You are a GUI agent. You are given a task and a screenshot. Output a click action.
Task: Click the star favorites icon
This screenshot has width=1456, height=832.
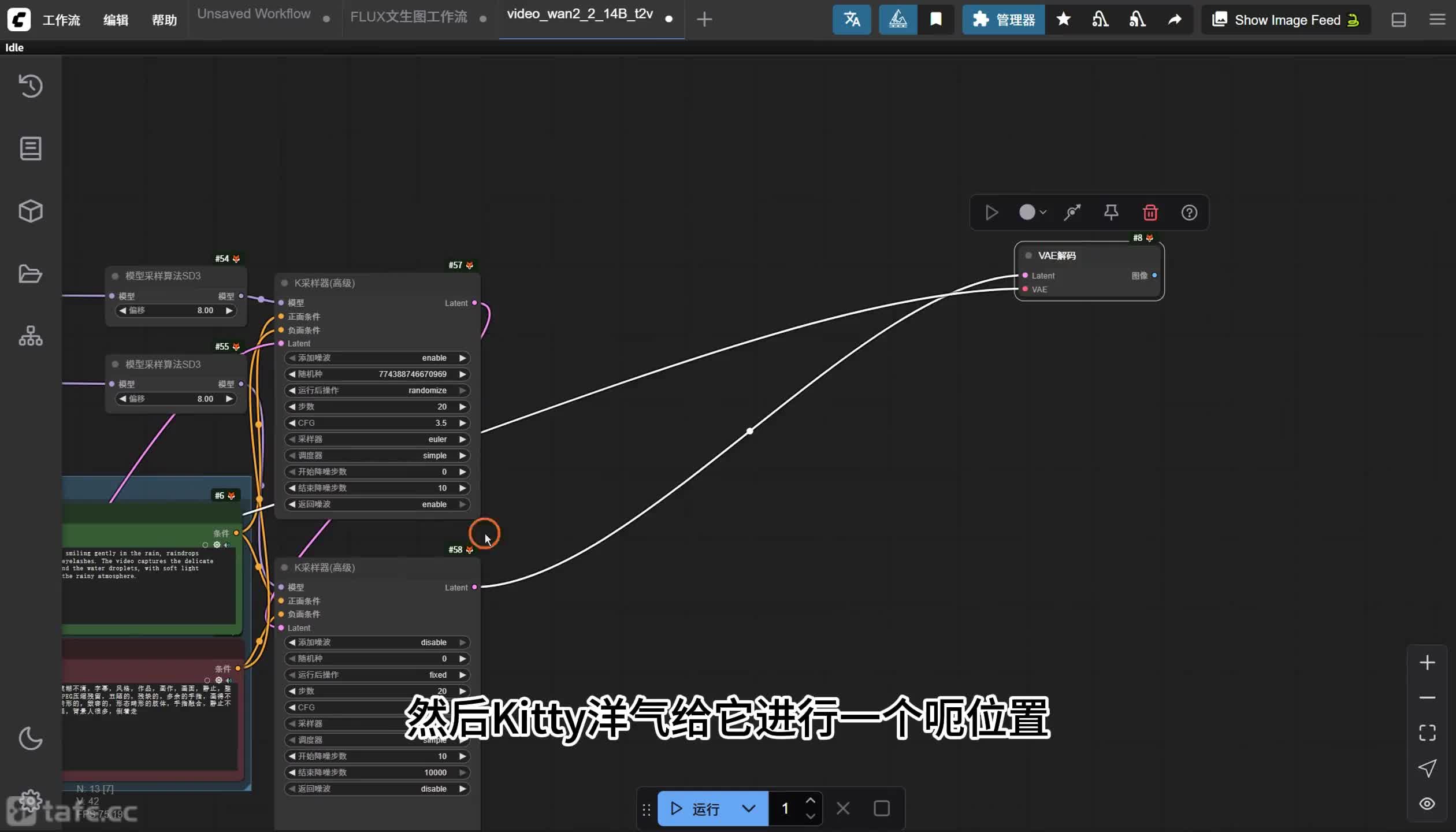pos(1063,20)
